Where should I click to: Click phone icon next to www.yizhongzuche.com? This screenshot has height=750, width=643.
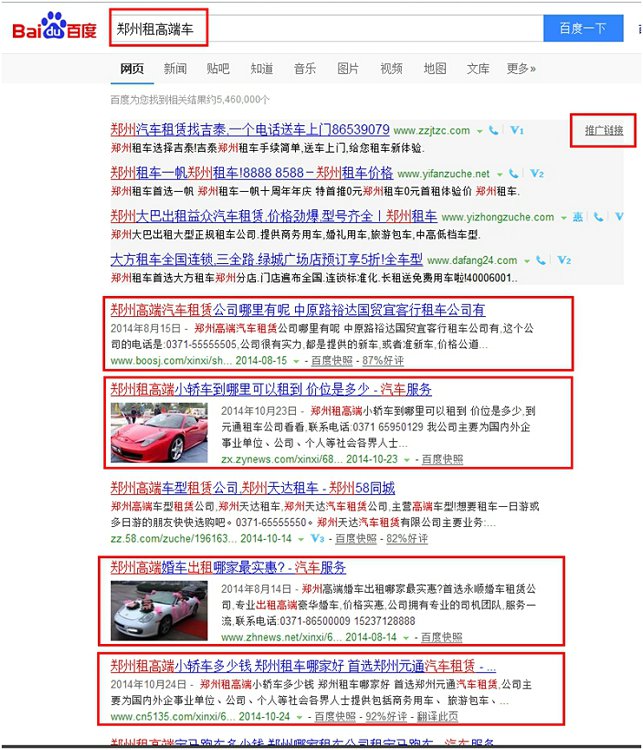(599, 217)
